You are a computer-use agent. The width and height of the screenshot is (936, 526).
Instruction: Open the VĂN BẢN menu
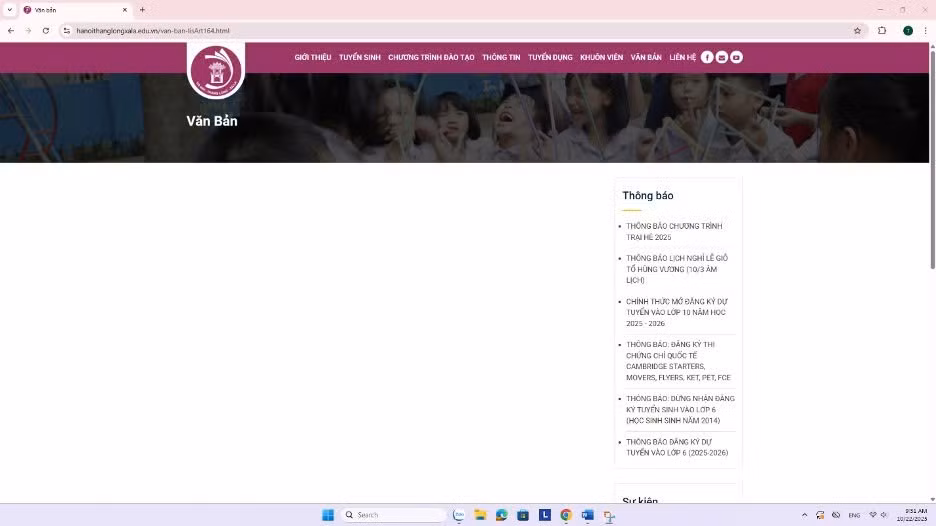(x=646, y=57)
